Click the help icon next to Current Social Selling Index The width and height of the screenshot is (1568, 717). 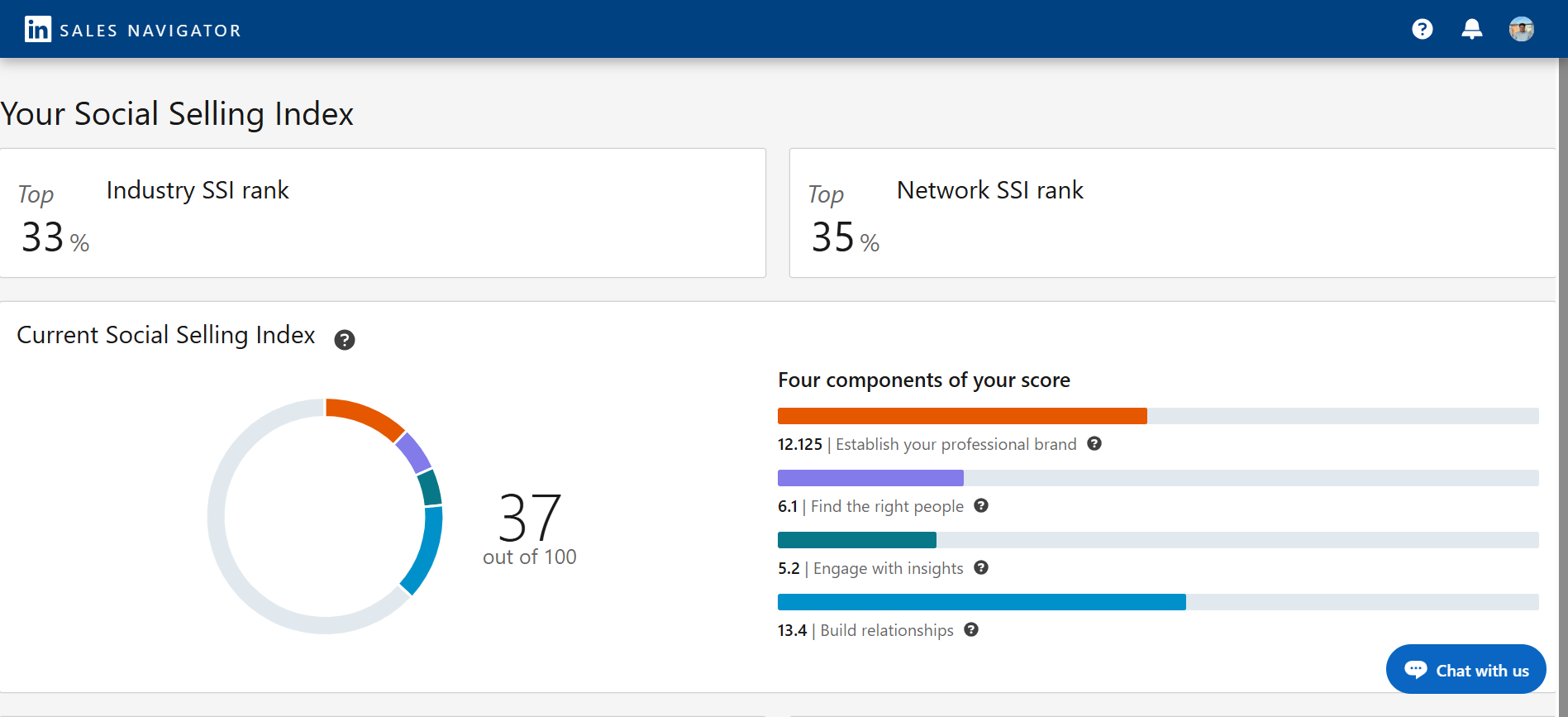pyautogui.click(x=345, y=340)
